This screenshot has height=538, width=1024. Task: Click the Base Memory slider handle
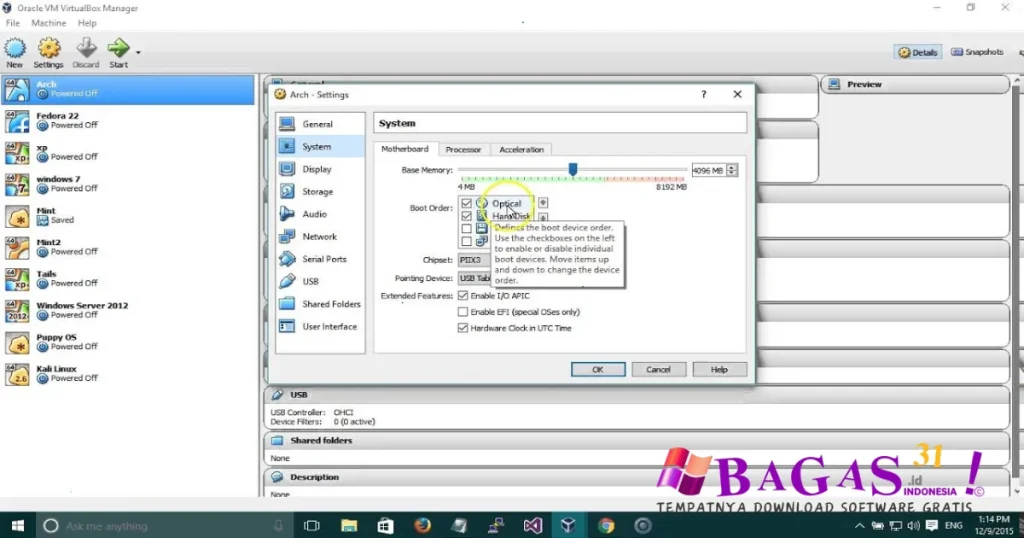click(x=573, y=170)
